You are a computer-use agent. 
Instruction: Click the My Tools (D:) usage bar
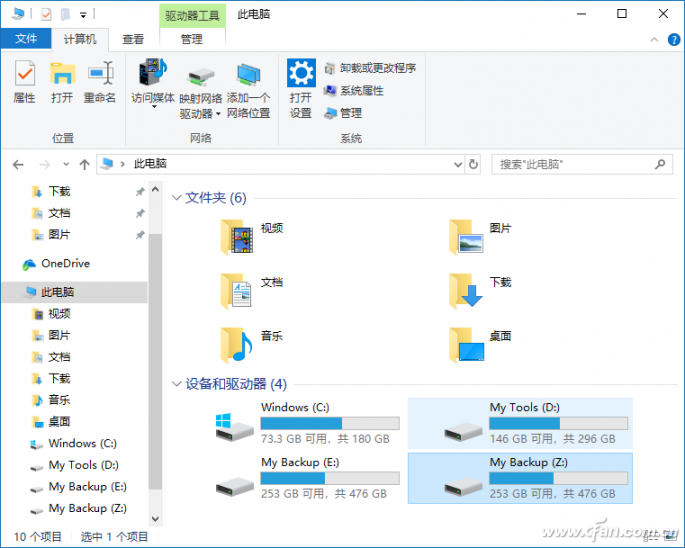(x=558, y=423)
